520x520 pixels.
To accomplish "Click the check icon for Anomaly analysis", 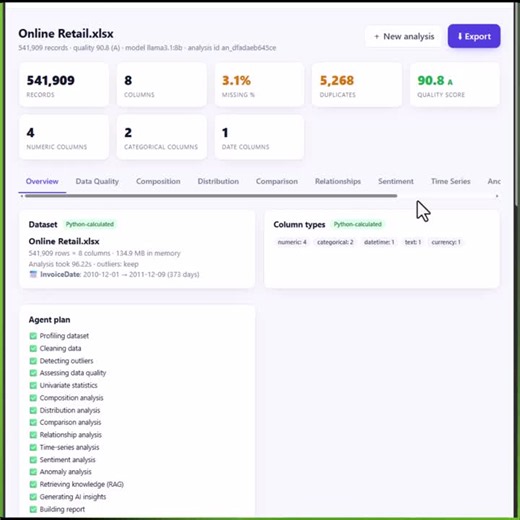I will coord(33,472).
